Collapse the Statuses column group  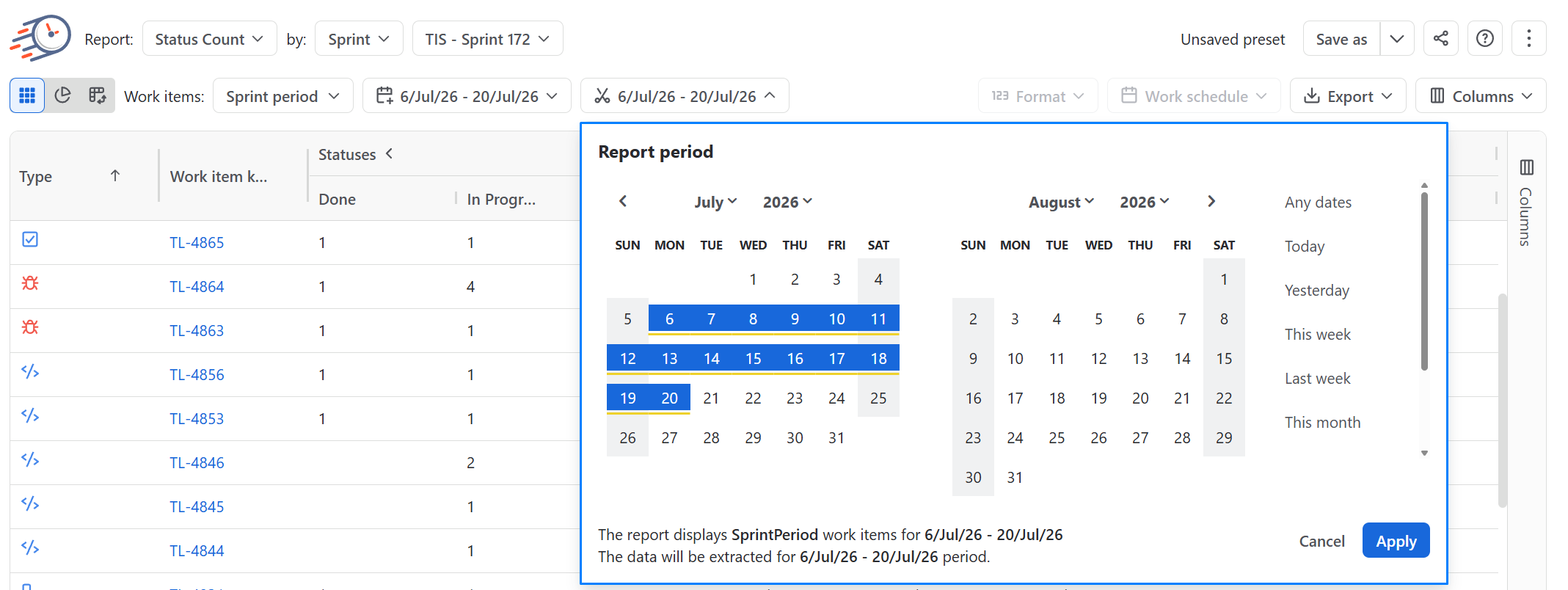[390, 153]
